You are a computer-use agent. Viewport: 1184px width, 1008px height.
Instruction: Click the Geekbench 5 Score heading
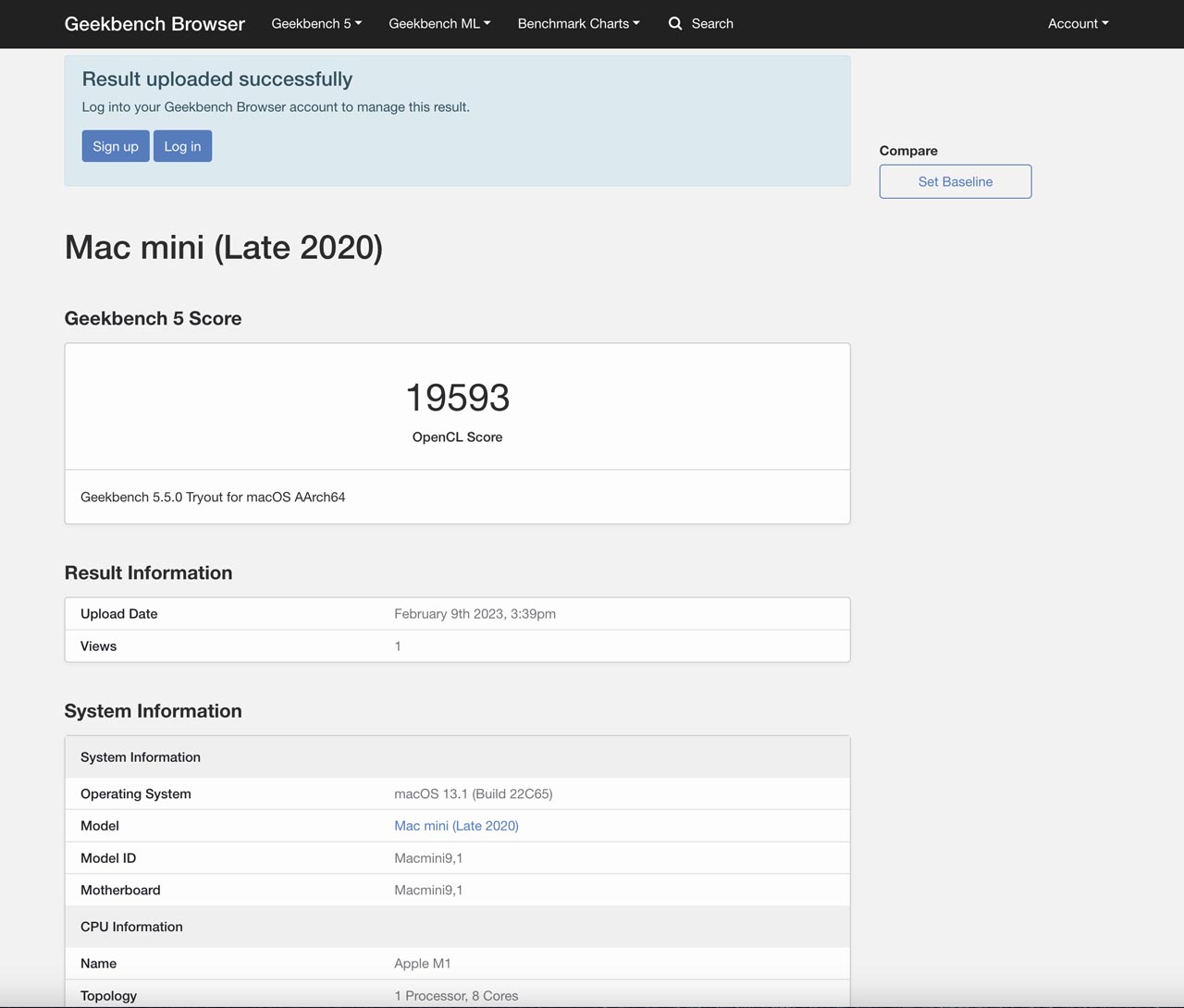(153, 319)
